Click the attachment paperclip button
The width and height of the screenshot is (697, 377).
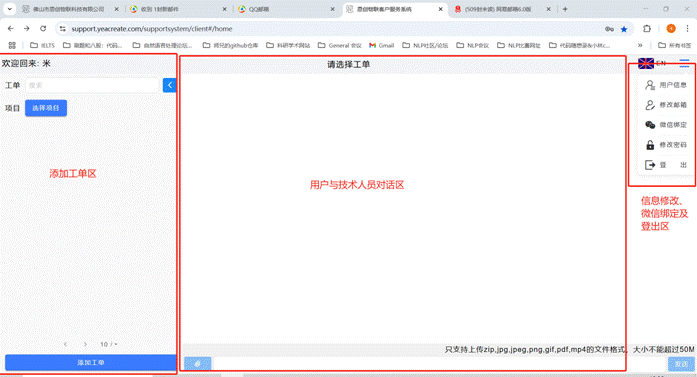[x=198, y=364]
